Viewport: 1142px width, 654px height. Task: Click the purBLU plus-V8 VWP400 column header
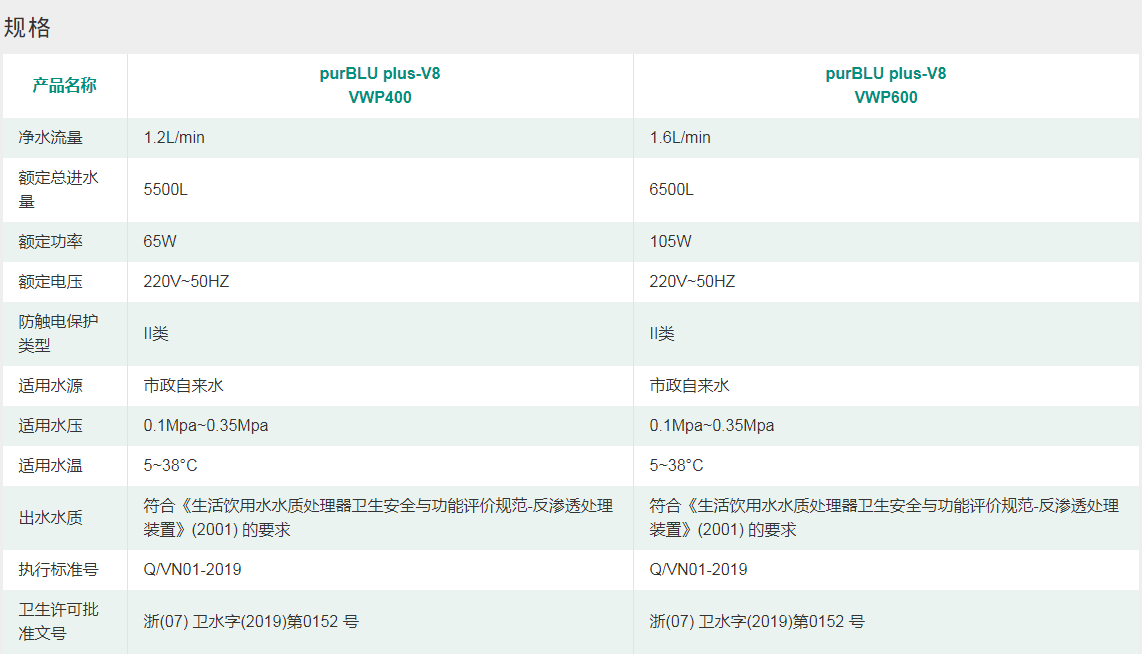pyautogui.click(x=379, y=85)
